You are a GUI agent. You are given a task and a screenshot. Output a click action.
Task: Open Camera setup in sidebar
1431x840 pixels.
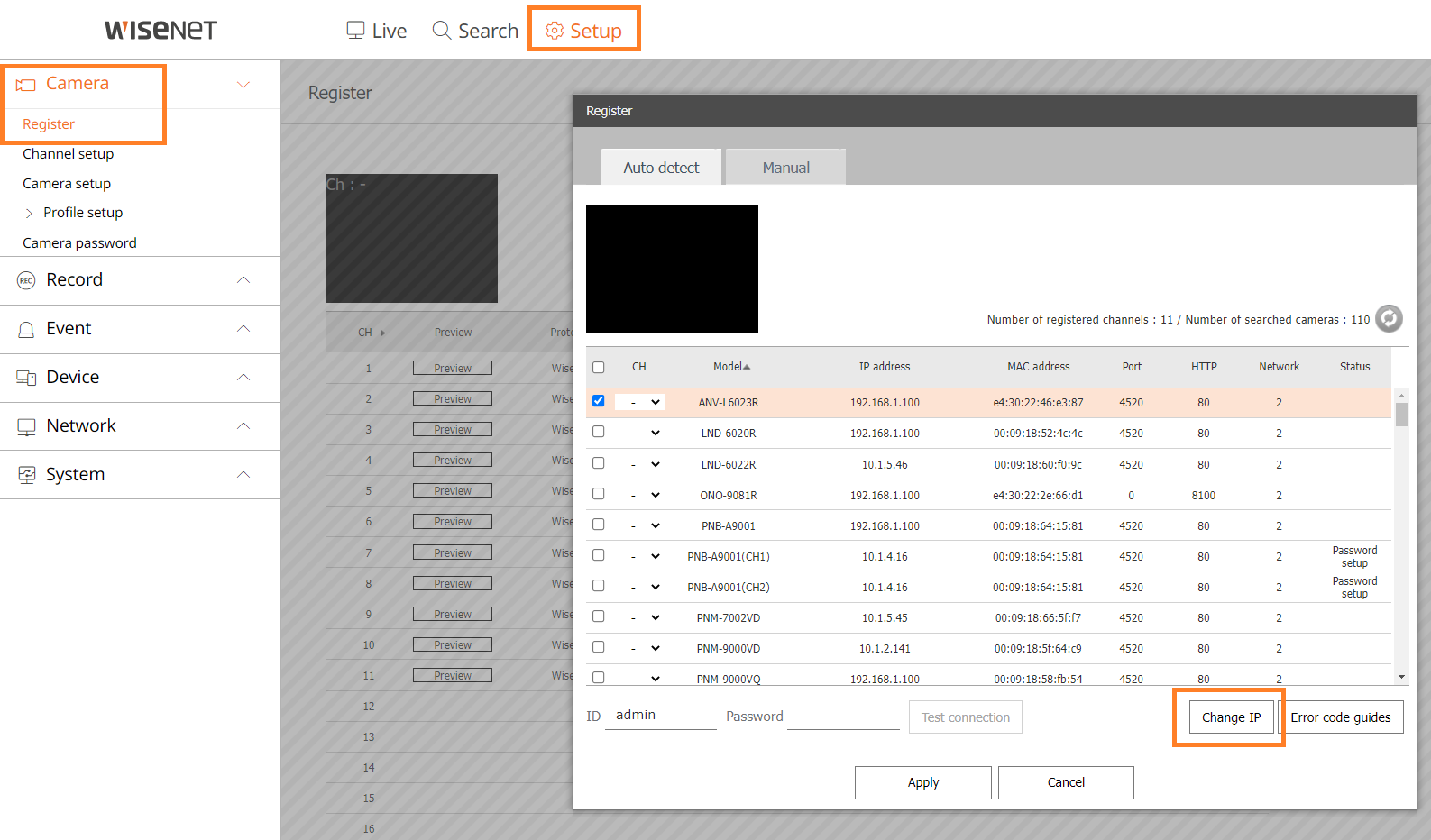click(67, 184)
